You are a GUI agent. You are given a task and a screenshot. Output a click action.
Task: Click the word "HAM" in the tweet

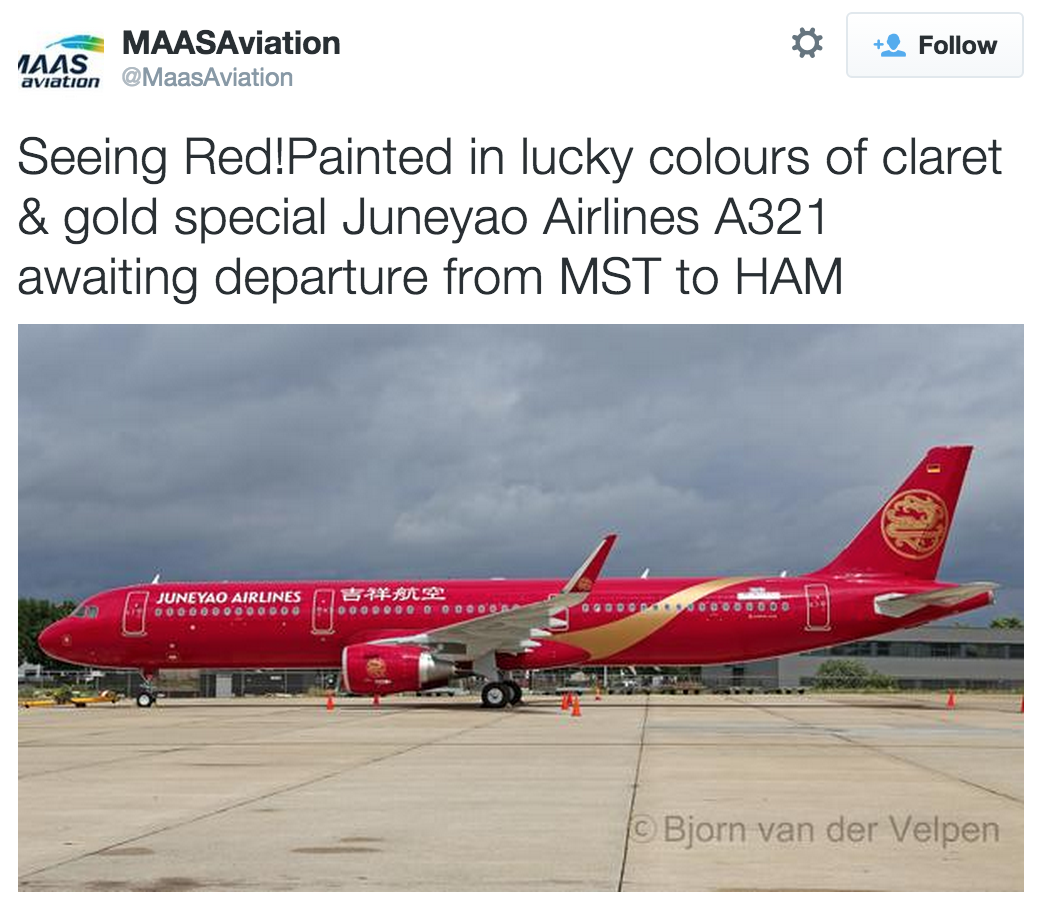[x=788, y=277]
